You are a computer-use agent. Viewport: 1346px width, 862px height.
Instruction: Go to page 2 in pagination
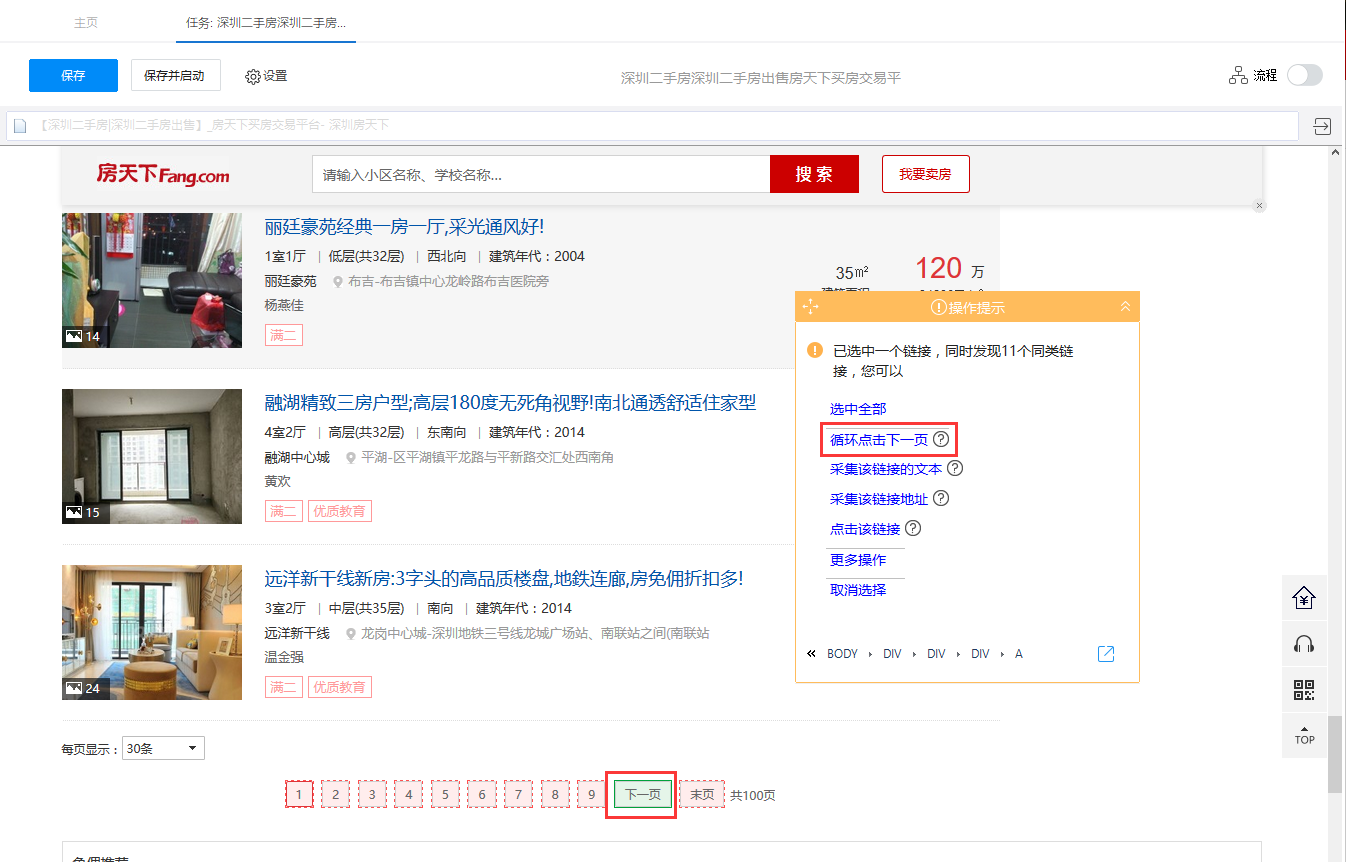(336, 795)
